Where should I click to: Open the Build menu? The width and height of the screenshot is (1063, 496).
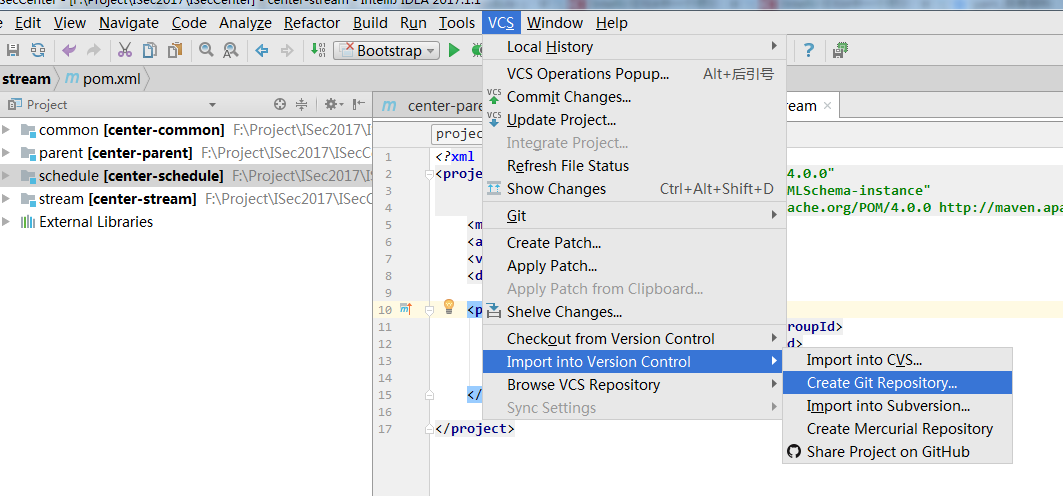370,23
